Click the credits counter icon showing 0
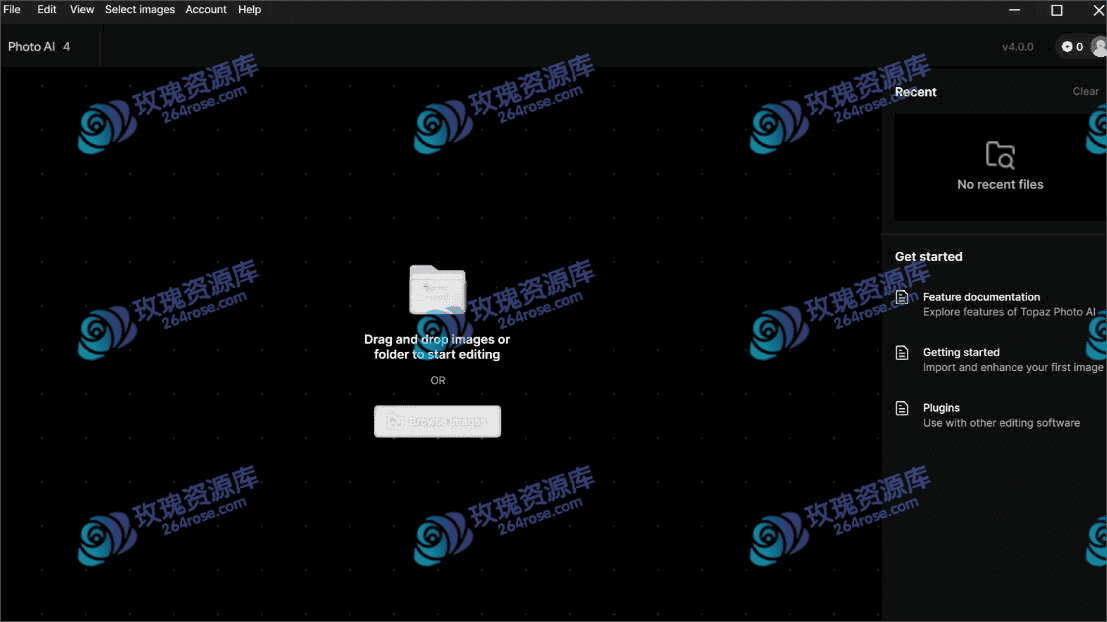 [x=1072, y=47]
